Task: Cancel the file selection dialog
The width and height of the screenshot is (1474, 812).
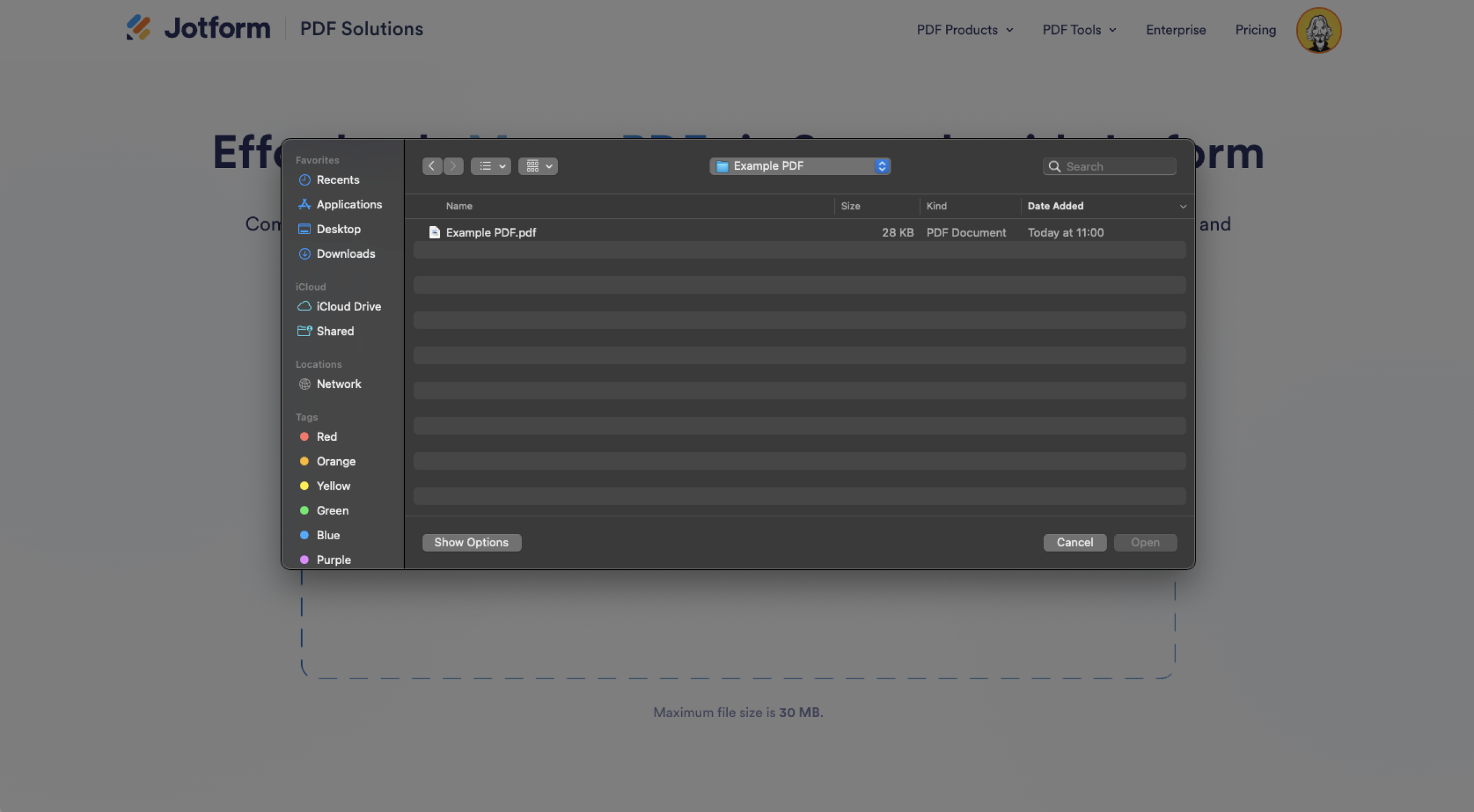Action: coord(1074,542)
